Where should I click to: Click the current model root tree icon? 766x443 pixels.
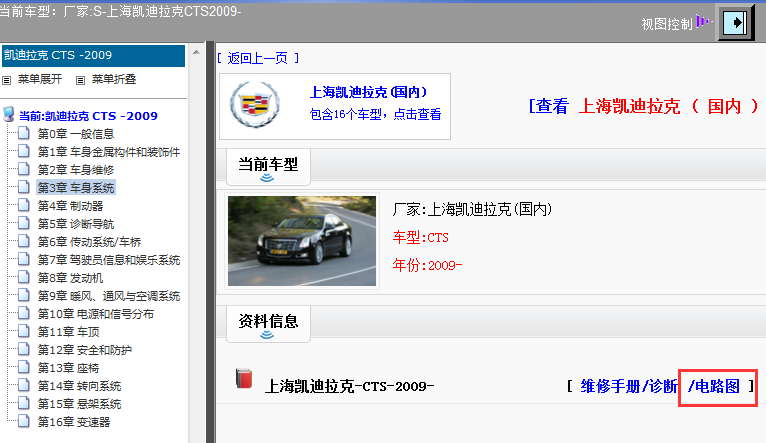tap(8, 115)
